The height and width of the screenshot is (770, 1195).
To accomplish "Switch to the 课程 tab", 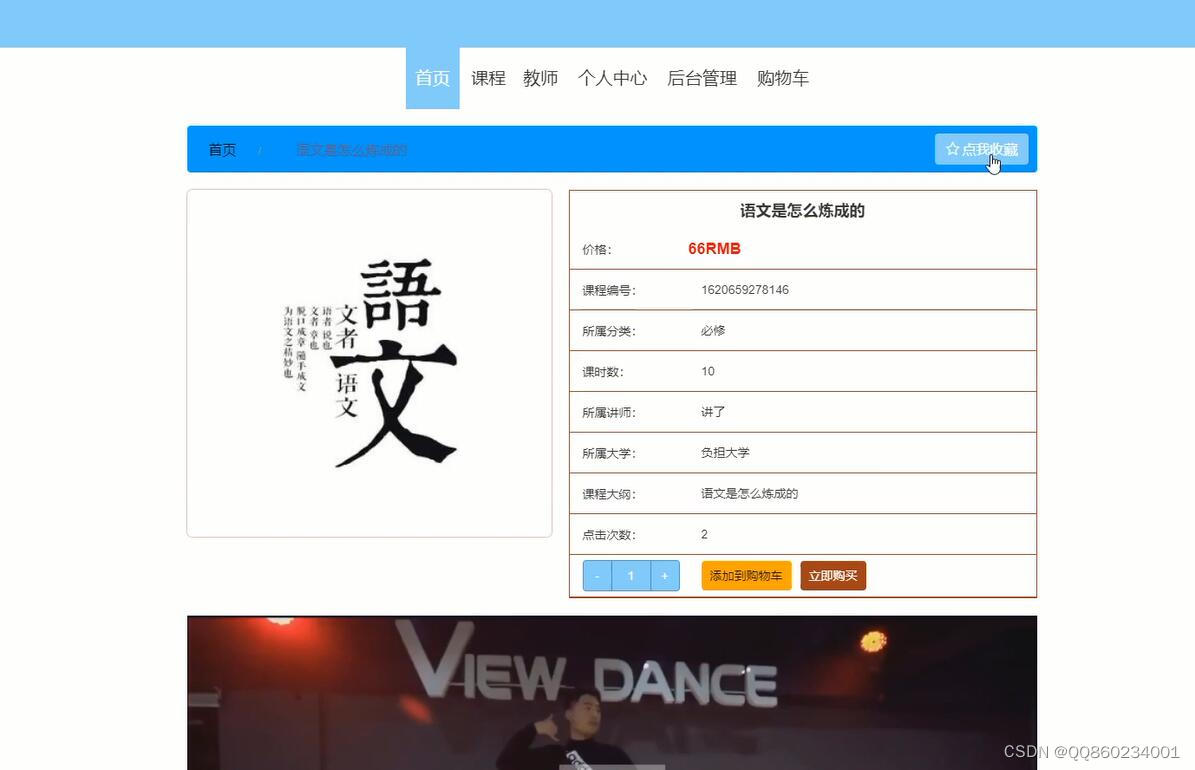I will coord(488,77).
